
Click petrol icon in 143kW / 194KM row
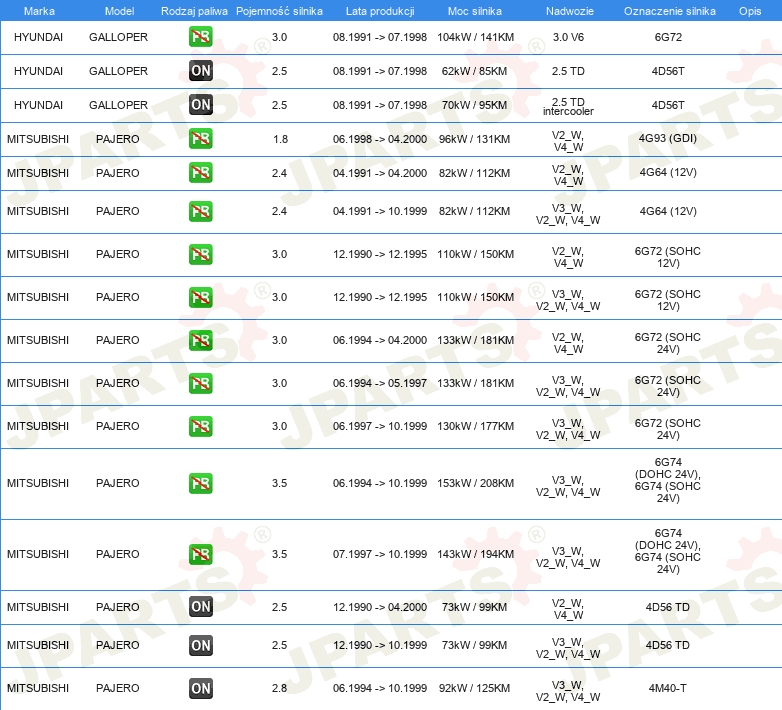[x=200, y=554]
